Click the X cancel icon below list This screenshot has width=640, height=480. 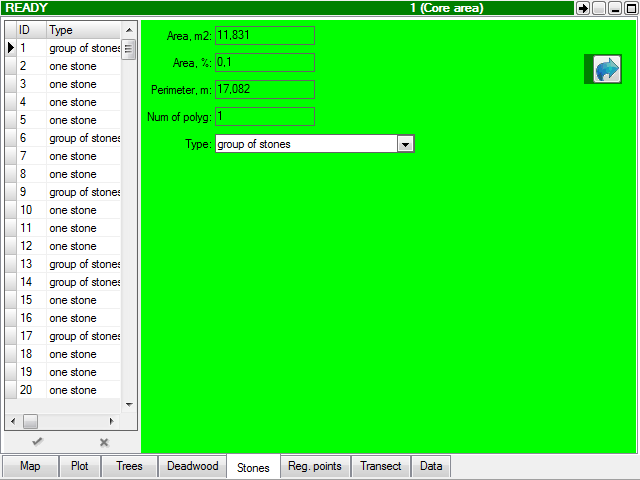[x=103, y=441]
